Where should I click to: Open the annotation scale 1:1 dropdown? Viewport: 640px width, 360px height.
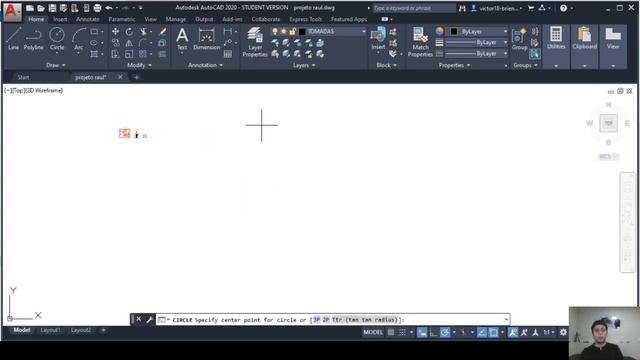point(549,332)
